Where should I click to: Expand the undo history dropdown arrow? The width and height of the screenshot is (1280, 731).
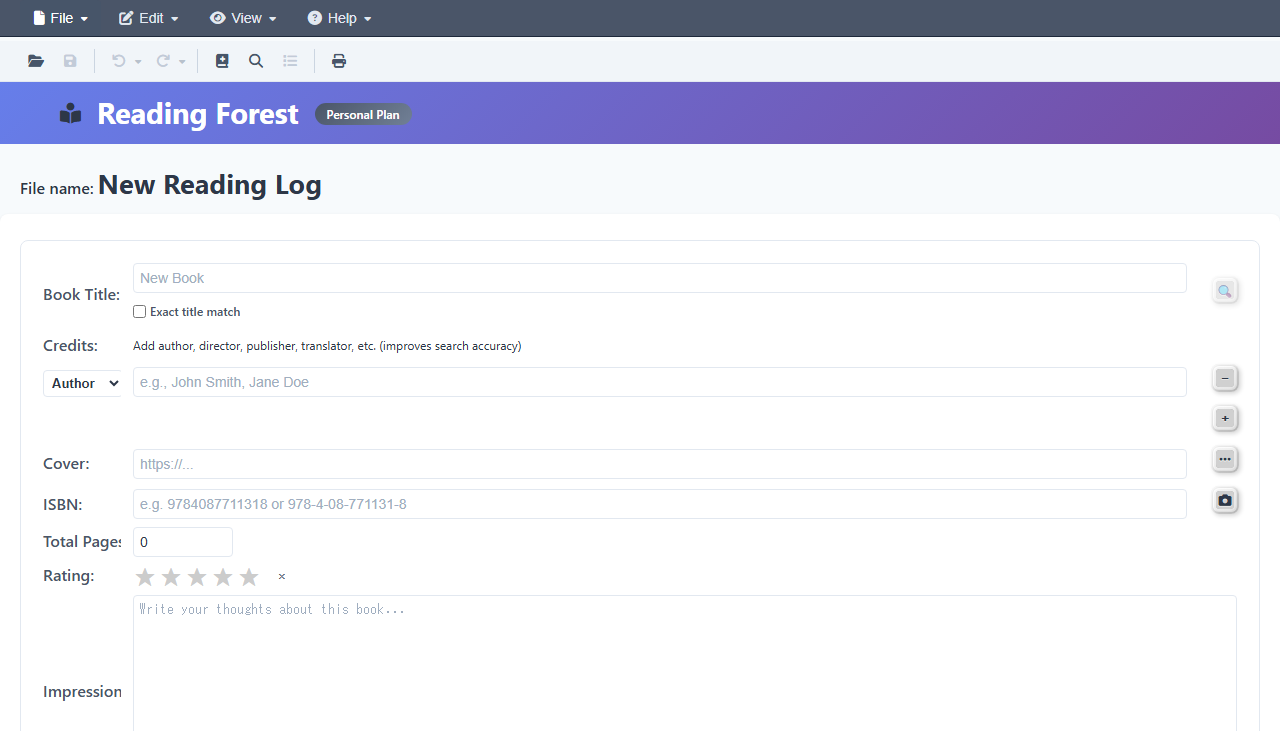[138, 62]
